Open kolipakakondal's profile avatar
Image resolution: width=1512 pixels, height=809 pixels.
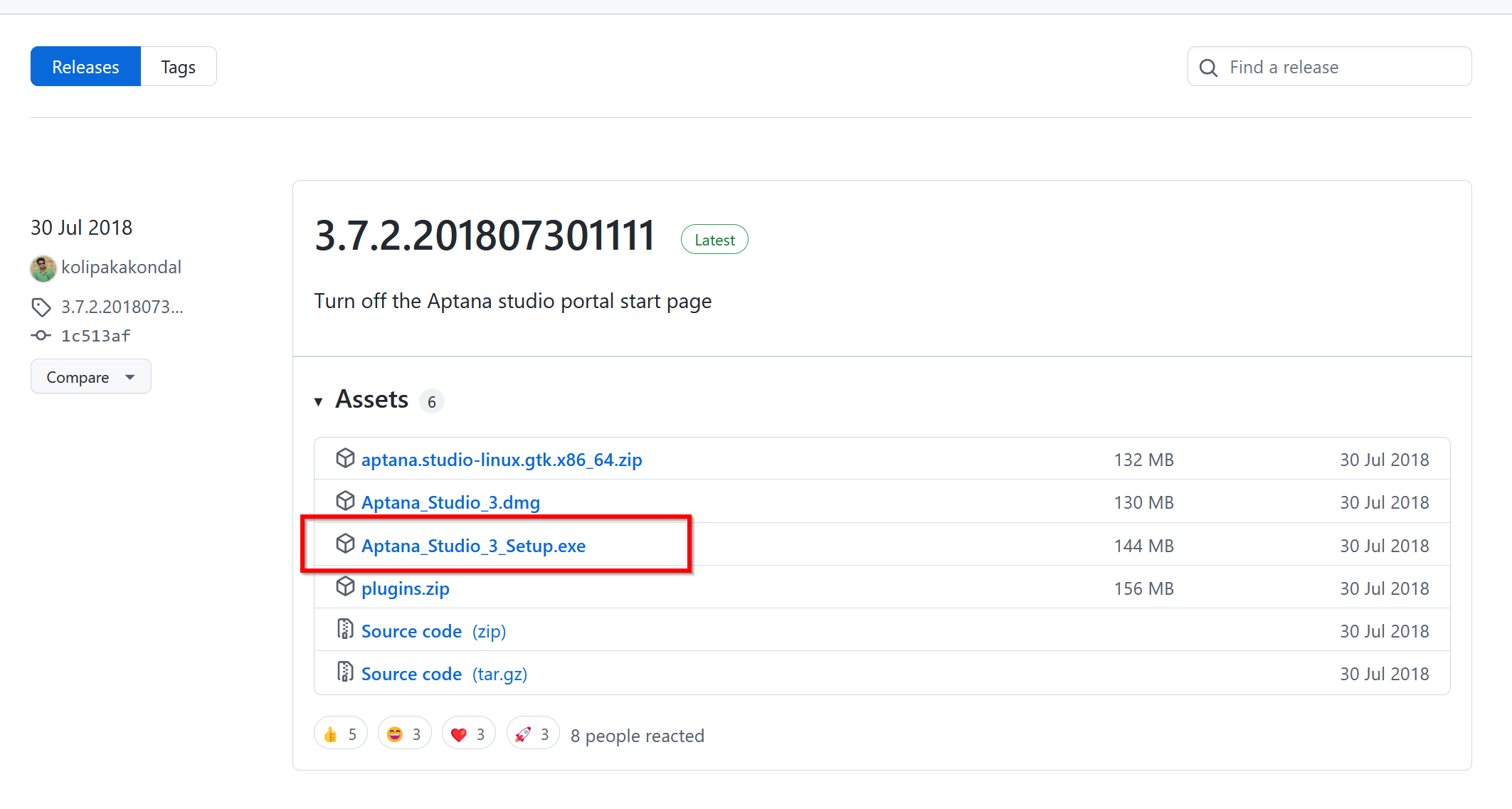point(43,268)
